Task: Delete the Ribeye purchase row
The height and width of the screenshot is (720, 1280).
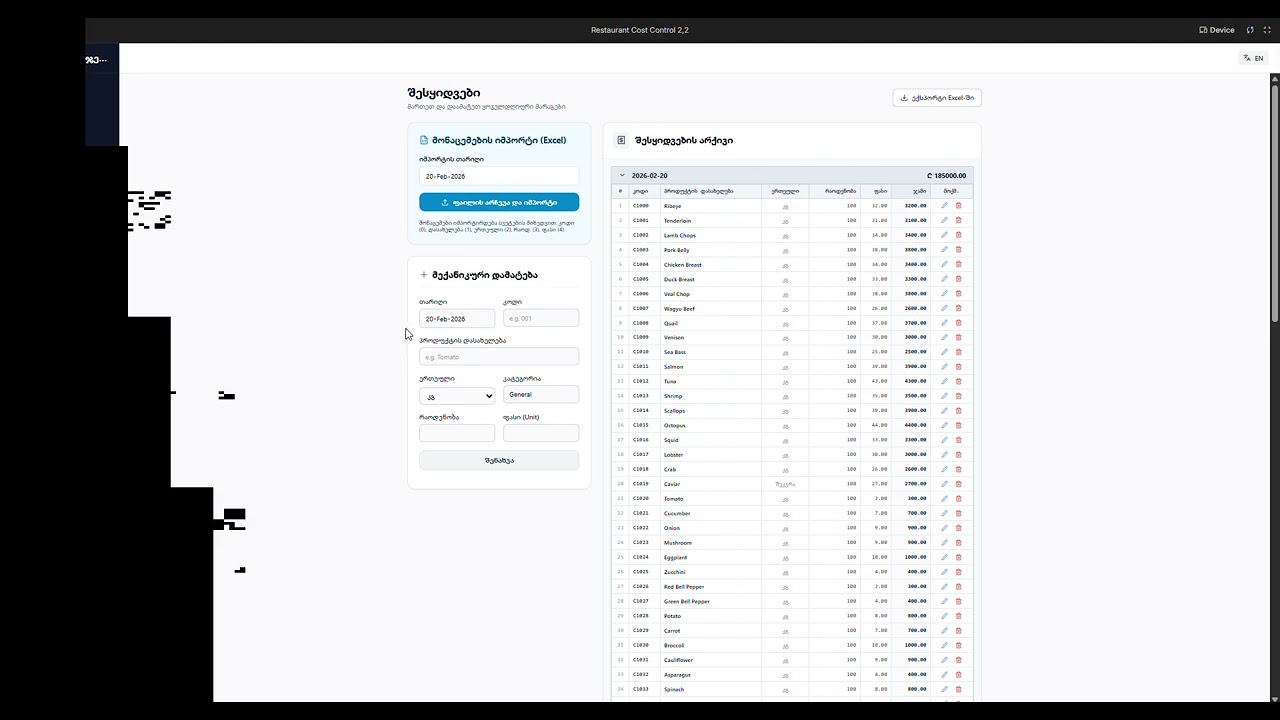Action: (958, 206)
